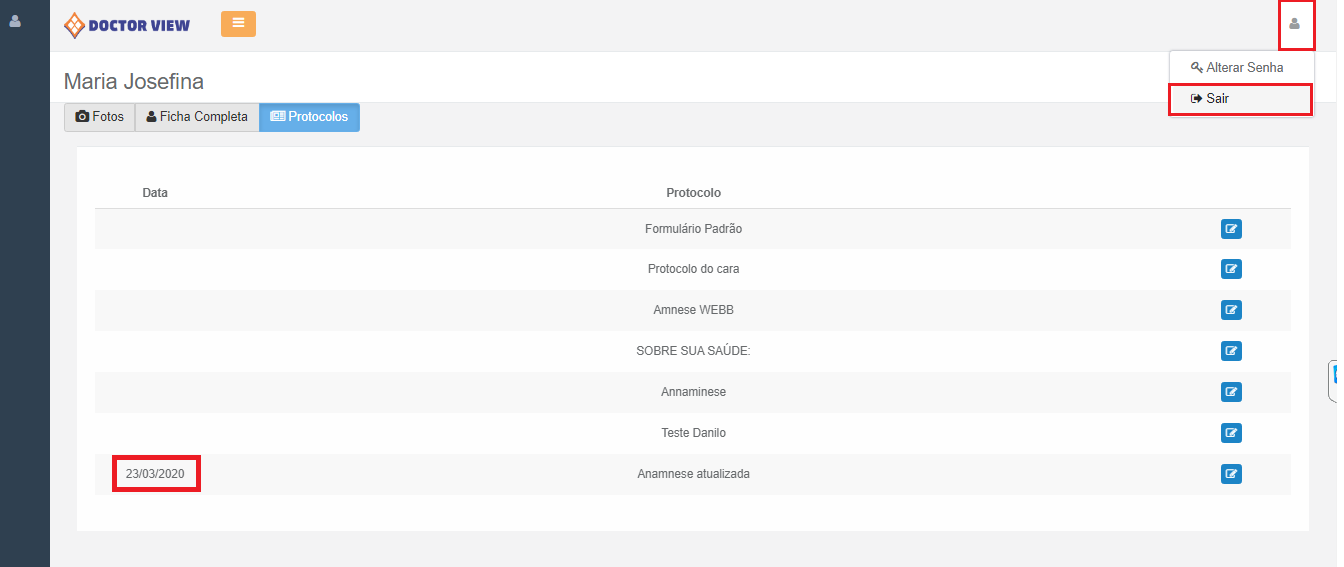Screen dimensions: 1344x567
Task: Switch to the Fotos tab
Action: click(100, 117)
